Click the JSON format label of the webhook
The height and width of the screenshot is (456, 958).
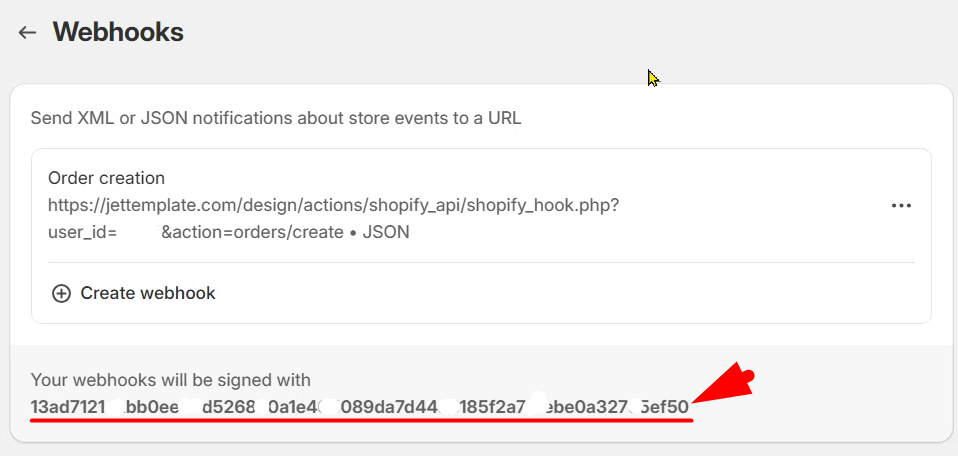386,232
